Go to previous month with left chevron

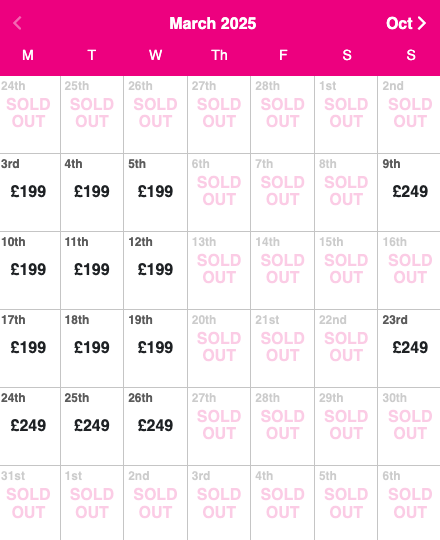pyautogui.click(x=17, y=23)
